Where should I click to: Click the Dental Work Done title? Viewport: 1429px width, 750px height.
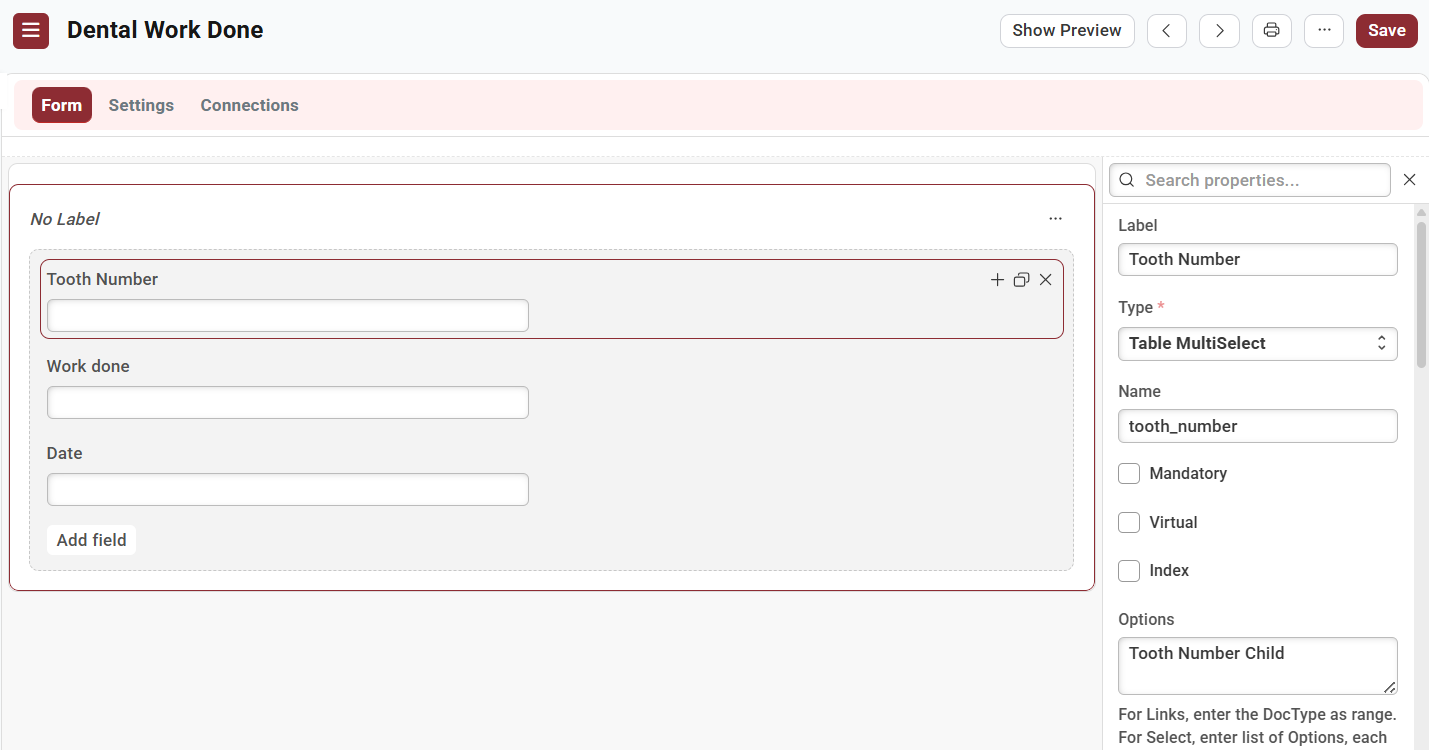(165, 30)
